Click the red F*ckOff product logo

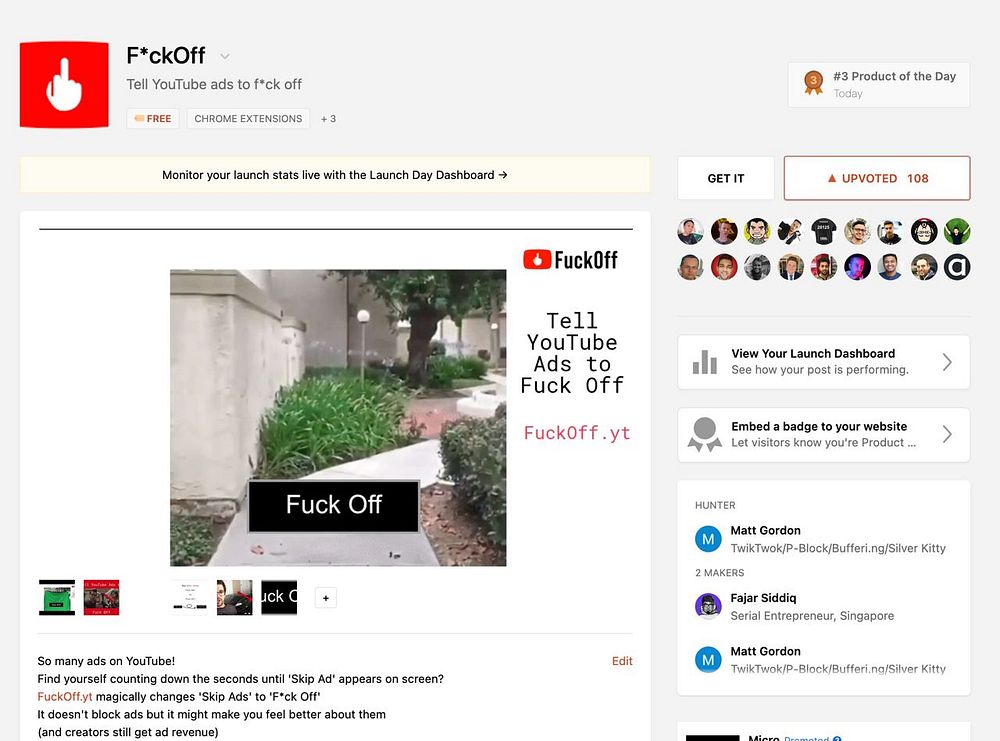(64, 85)
